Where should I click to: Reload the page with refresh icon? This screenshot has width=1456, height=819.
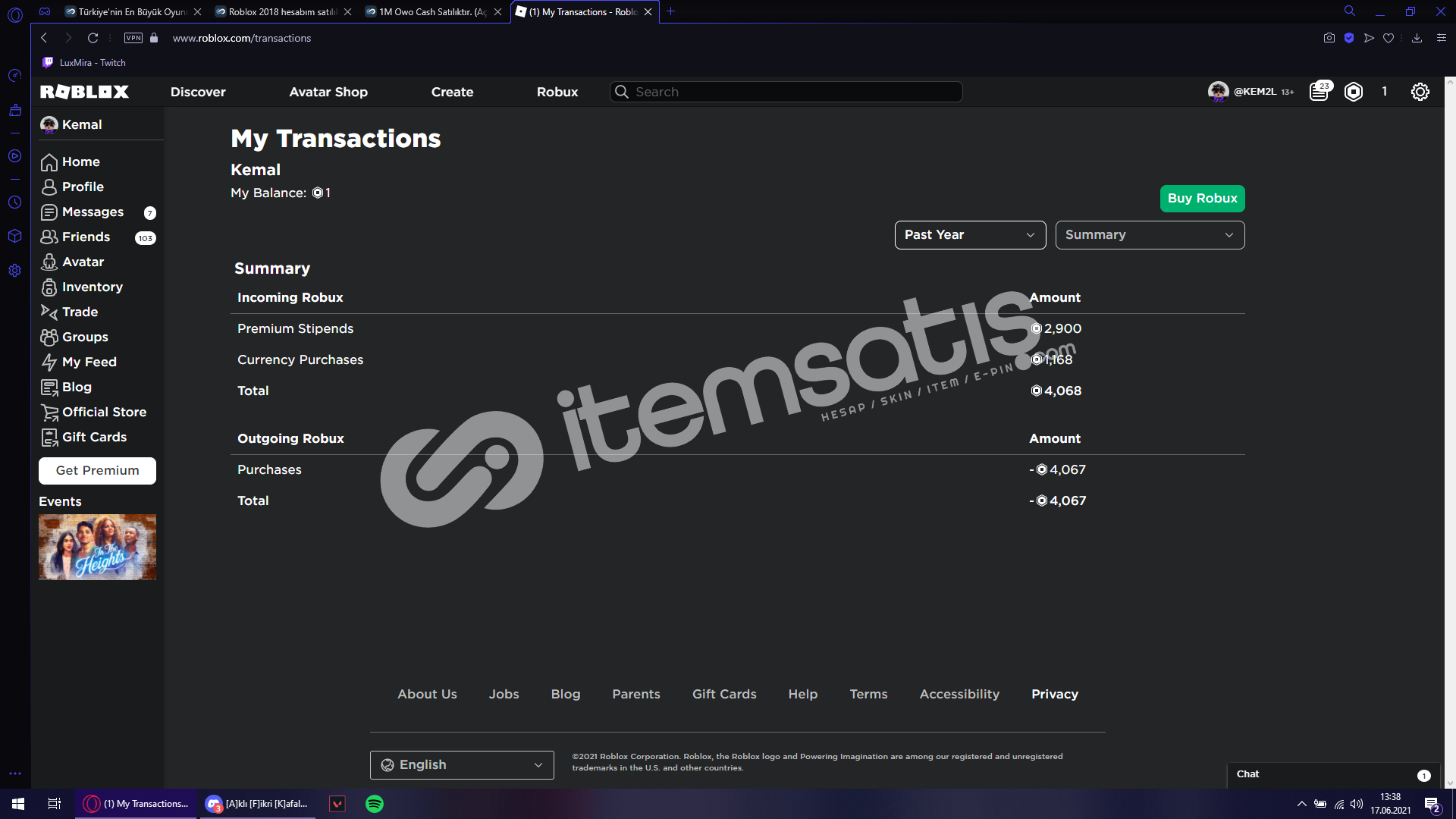(x=93, y=38)
